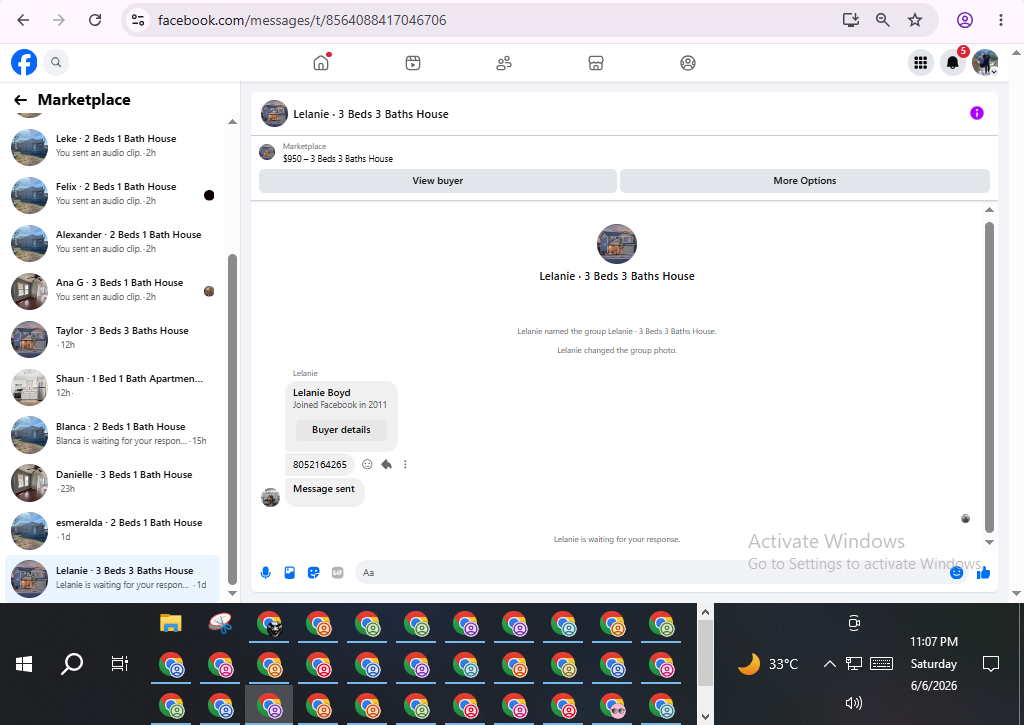Open Alexander 2 Beds 1 Bath House chat
The image size is (1024, 725).
[x=112, y=242]
